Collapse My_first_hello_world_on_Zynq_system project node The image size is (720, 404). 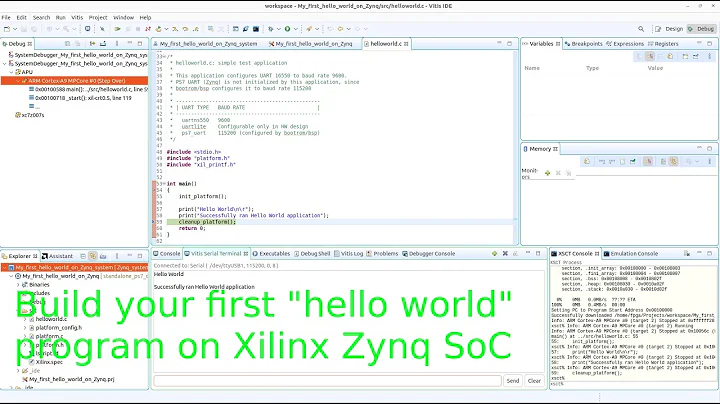tap(5, 267)
